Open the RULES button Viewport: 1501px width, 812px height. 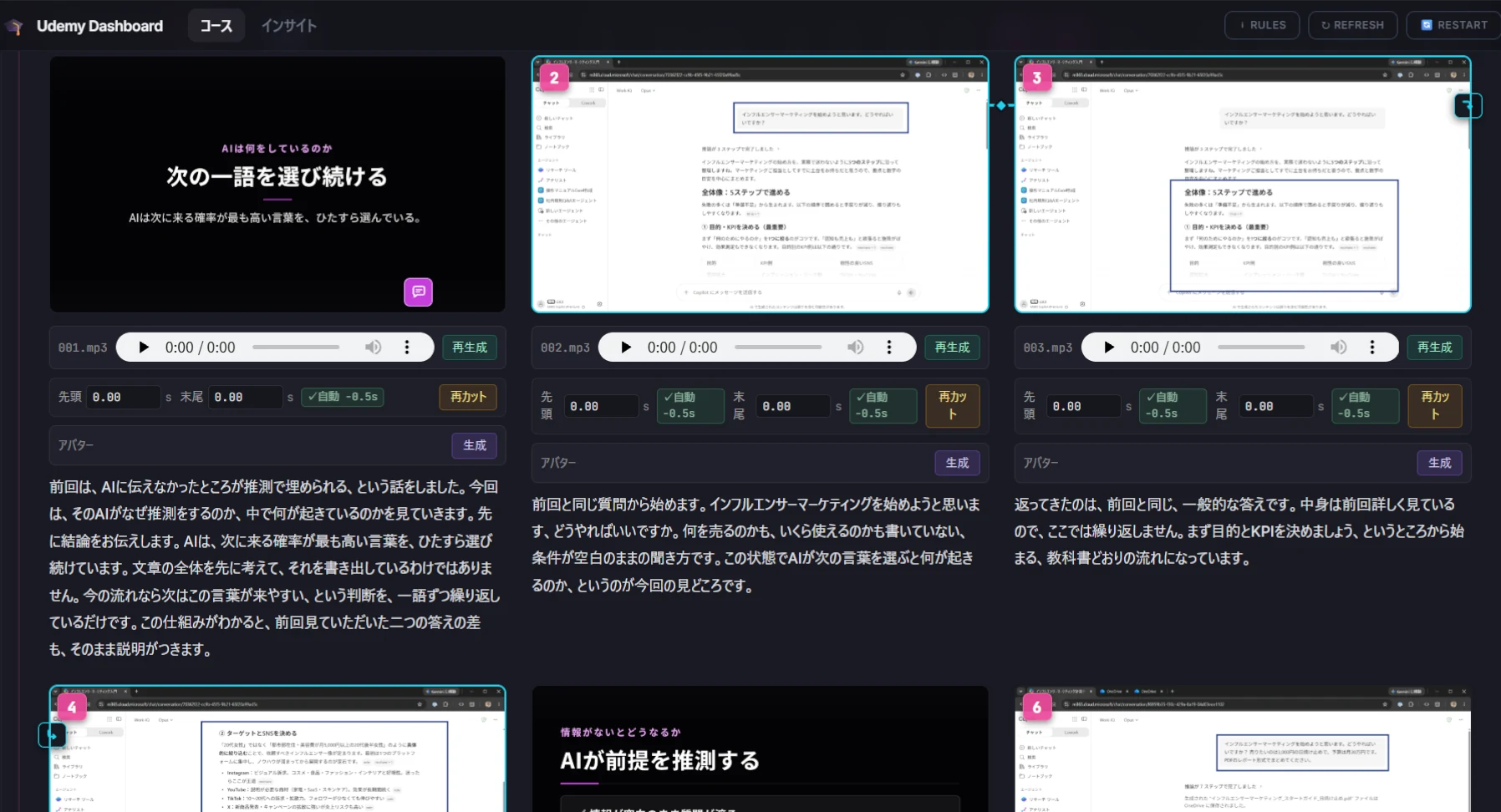coord(1262,25)
